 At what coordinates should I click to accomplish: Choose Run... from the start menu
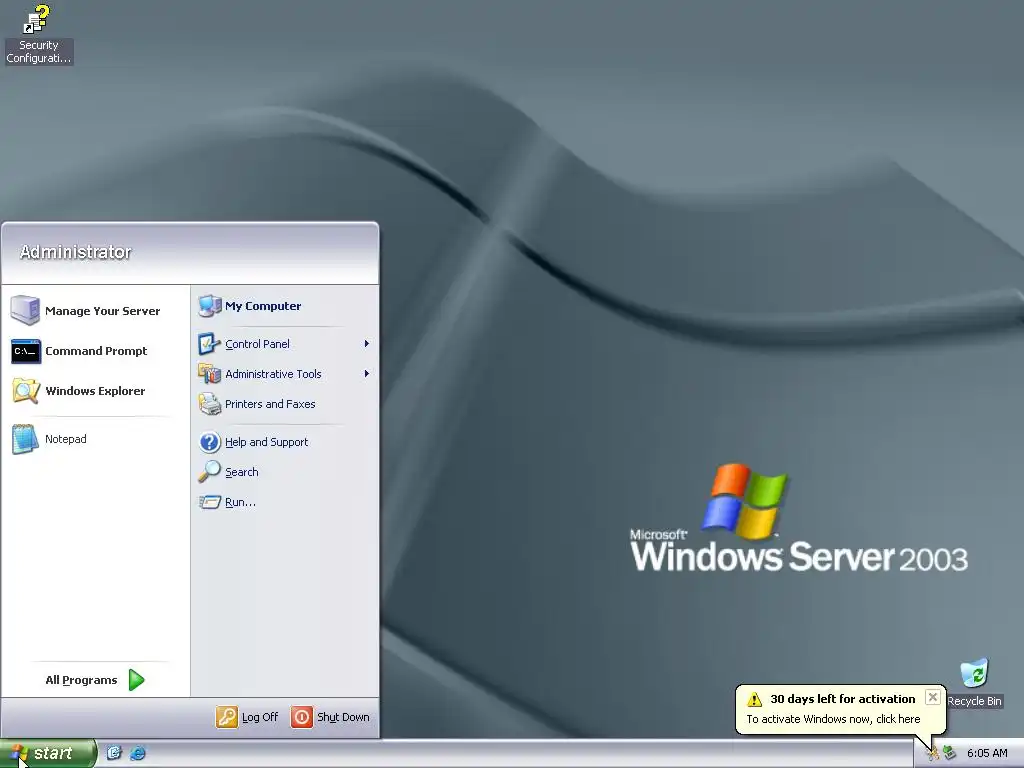pyautogui.click(x=285, y=502)
